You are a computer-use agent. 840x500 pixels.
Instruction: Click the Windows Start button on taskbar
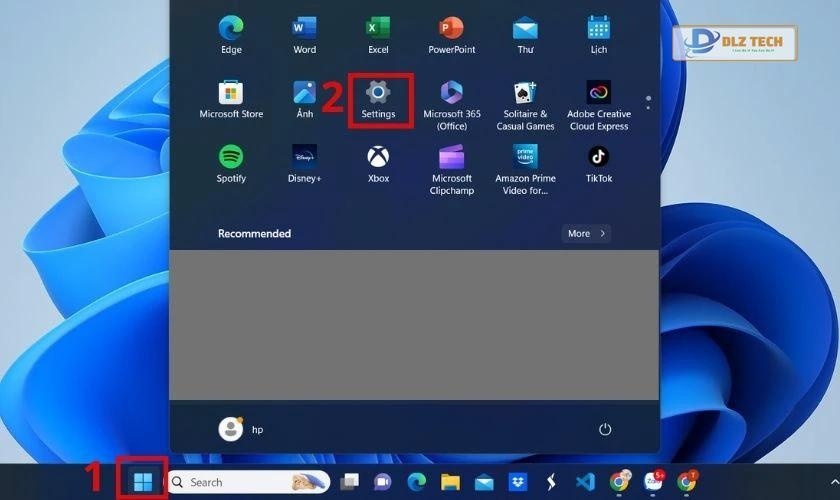tap(143, 482)
